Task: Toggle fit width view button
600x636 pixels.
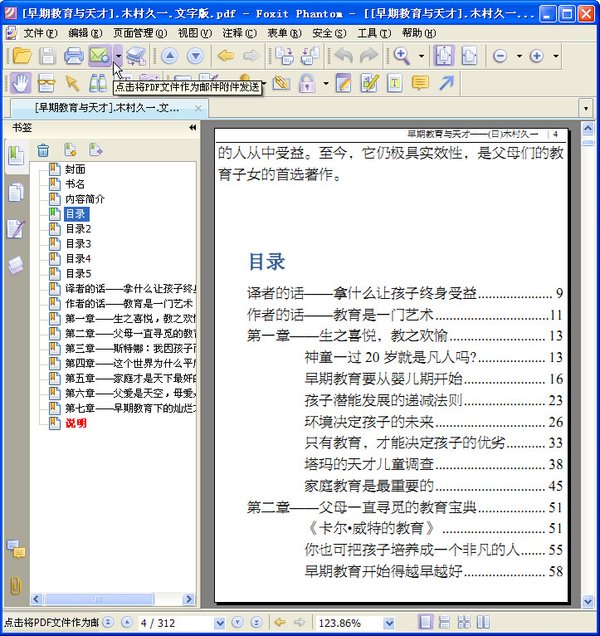Action: (x=469, y=56)
